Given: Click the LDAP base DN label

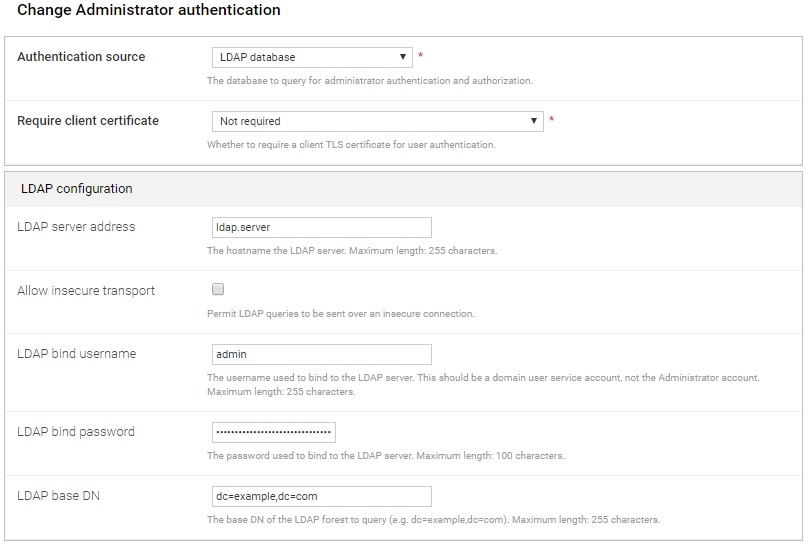Looking at the screenshot, I should click(x=58, y=496).
